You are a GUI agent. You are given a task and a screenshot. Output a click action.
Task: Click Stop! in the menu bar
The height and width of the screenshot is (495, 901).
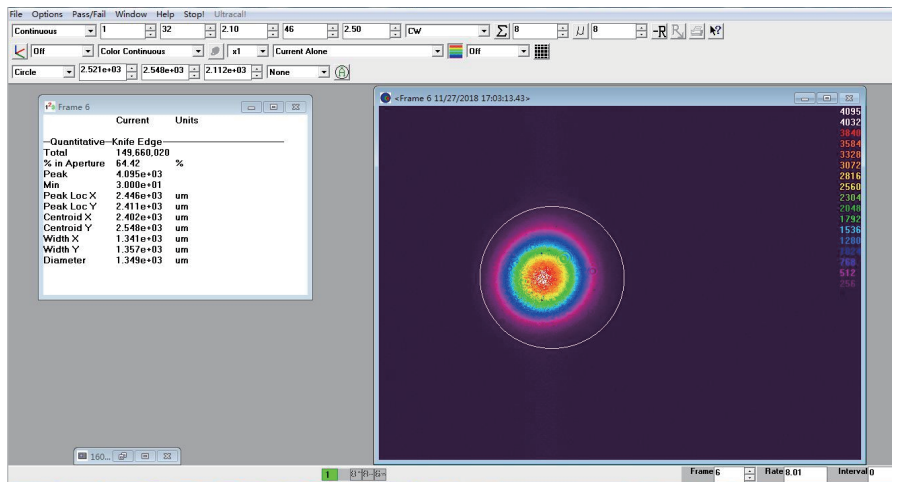pyautogui.click(x=194, y=14)
